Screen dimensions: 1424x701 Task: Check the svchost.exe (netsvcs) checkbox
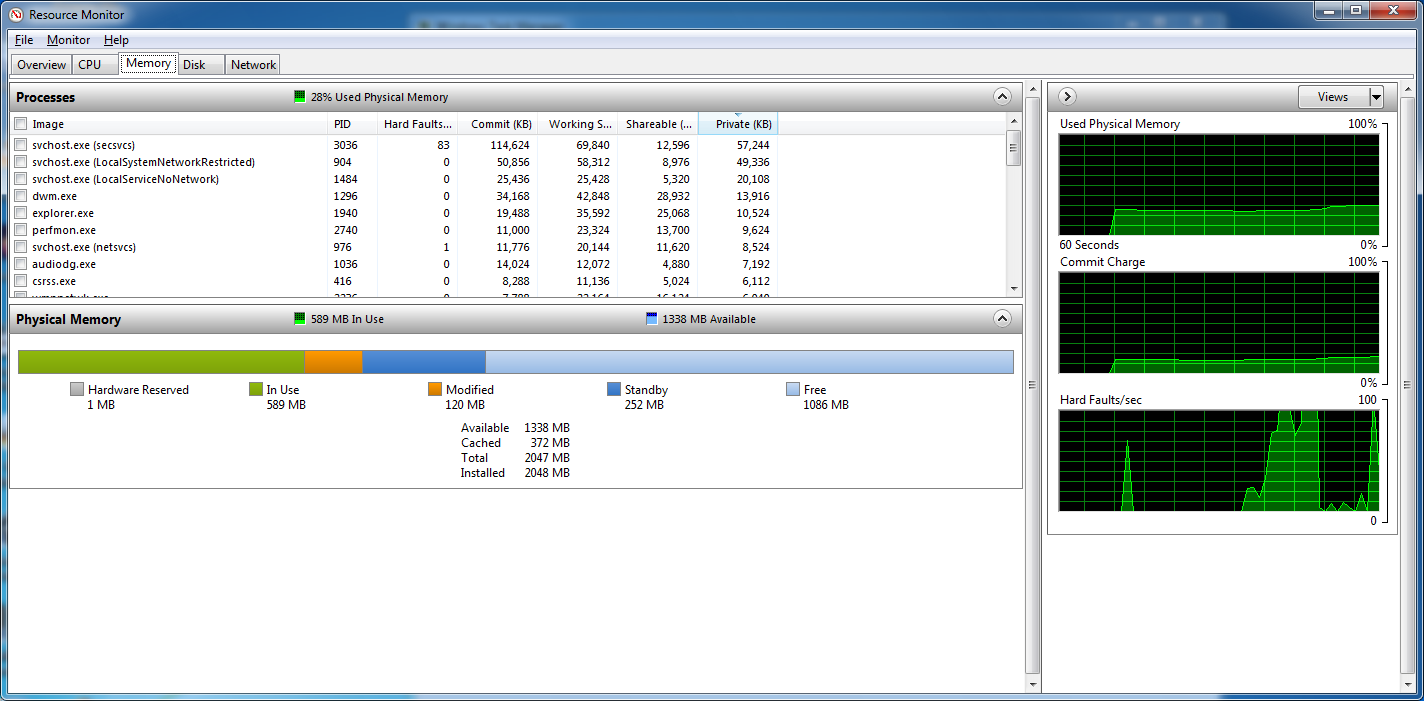[x=21, y=247]
